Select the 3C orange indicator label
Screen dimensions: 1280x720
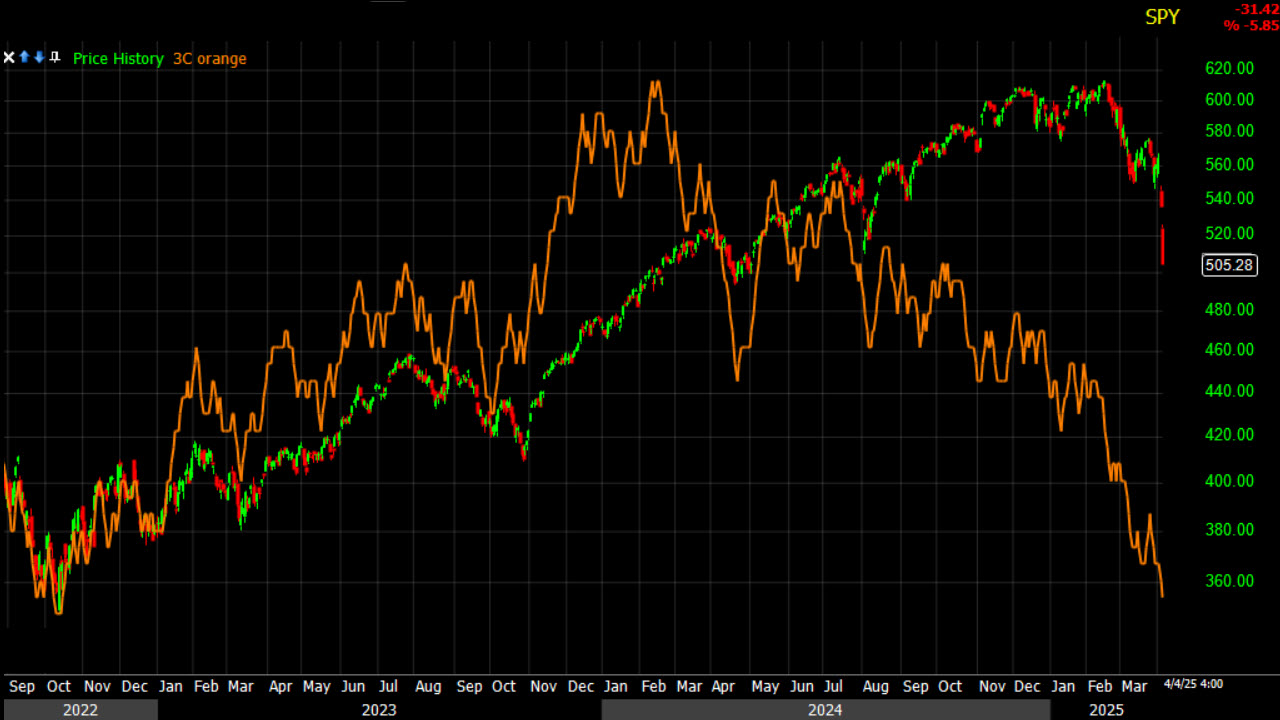tap(209, 59)
